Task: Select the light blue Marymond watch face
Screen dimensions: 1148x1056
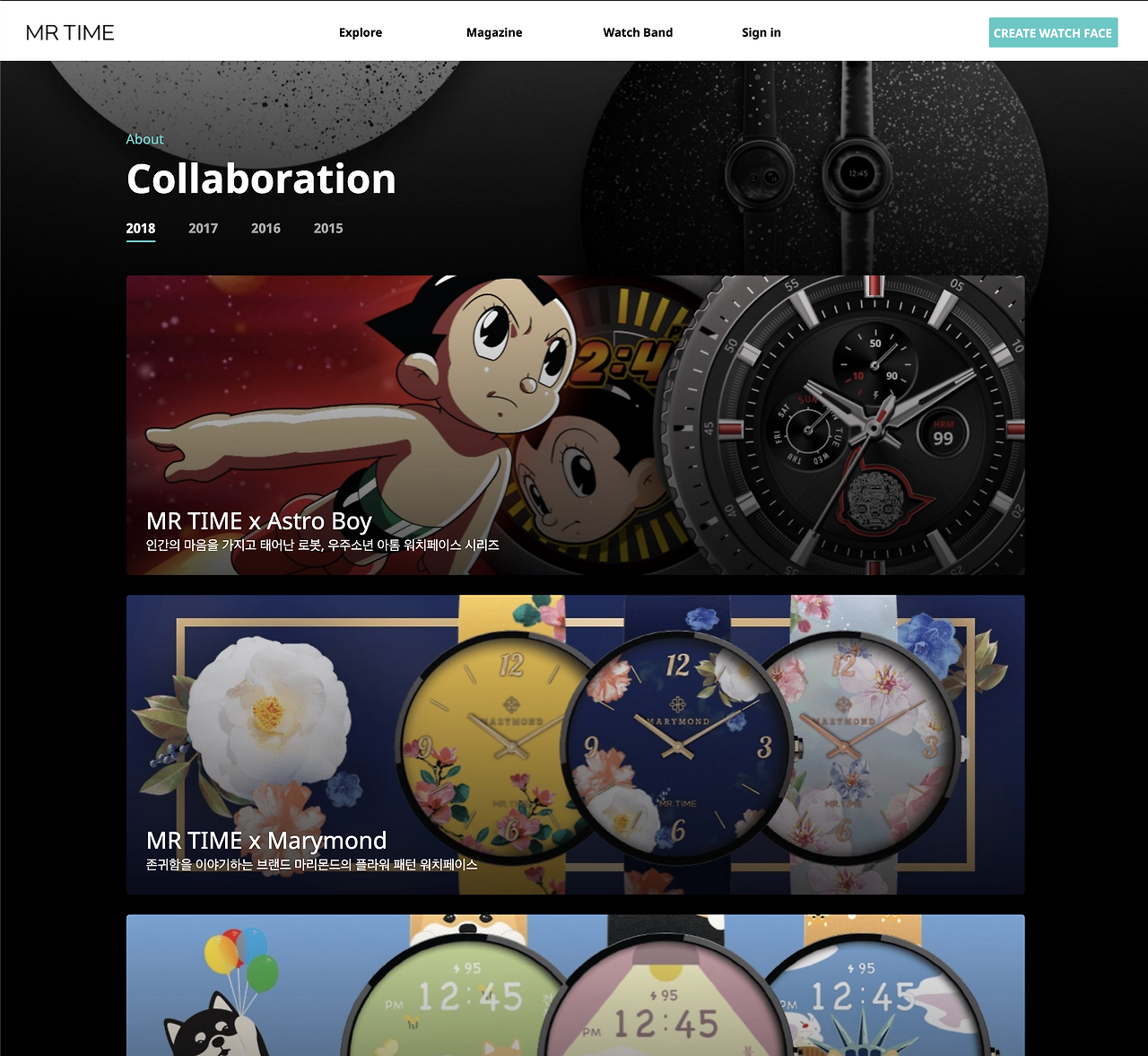Action: tap(861, 745)
